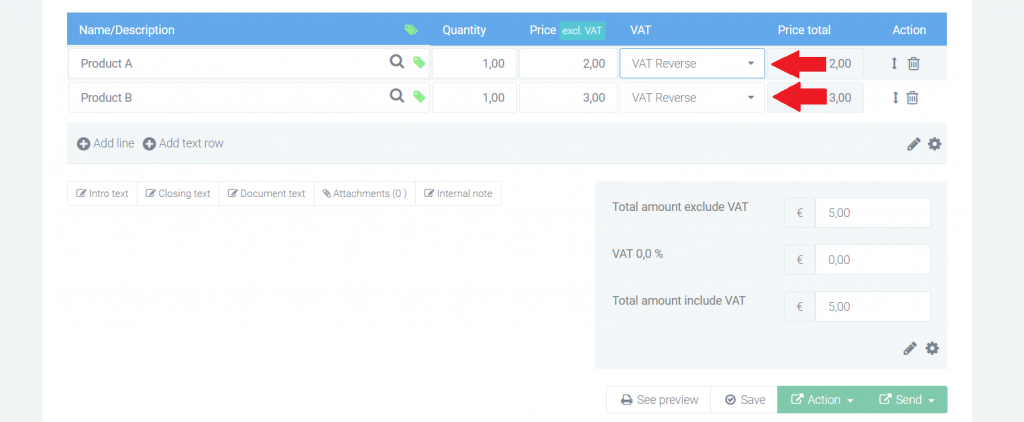1024x422 pixels.
Task: Click the Product A quantity field
Action: [x=474, y=63]
